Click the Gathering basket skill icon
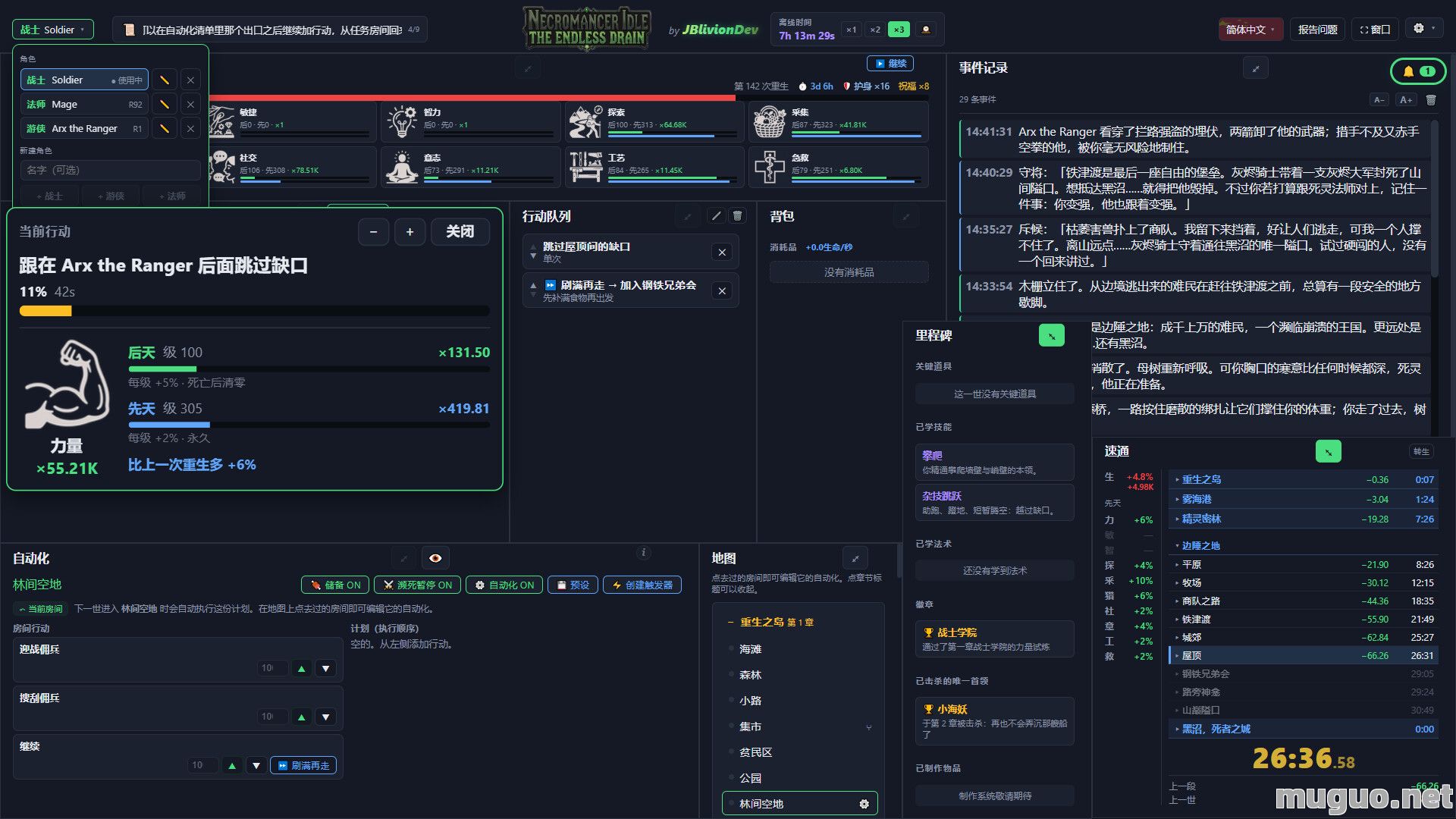This screenshot has height=819, width=1456. (769, 121)
